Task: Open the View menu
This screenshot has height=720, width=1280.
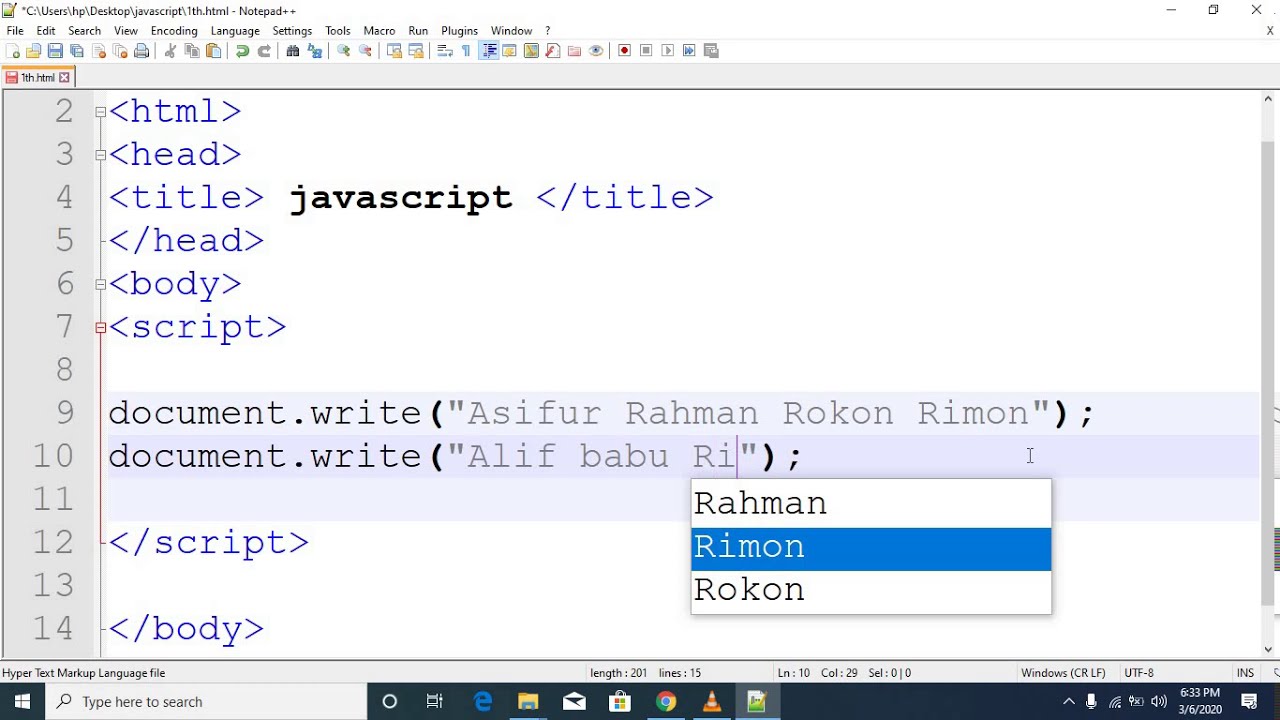Action: (x=126, y=31)
